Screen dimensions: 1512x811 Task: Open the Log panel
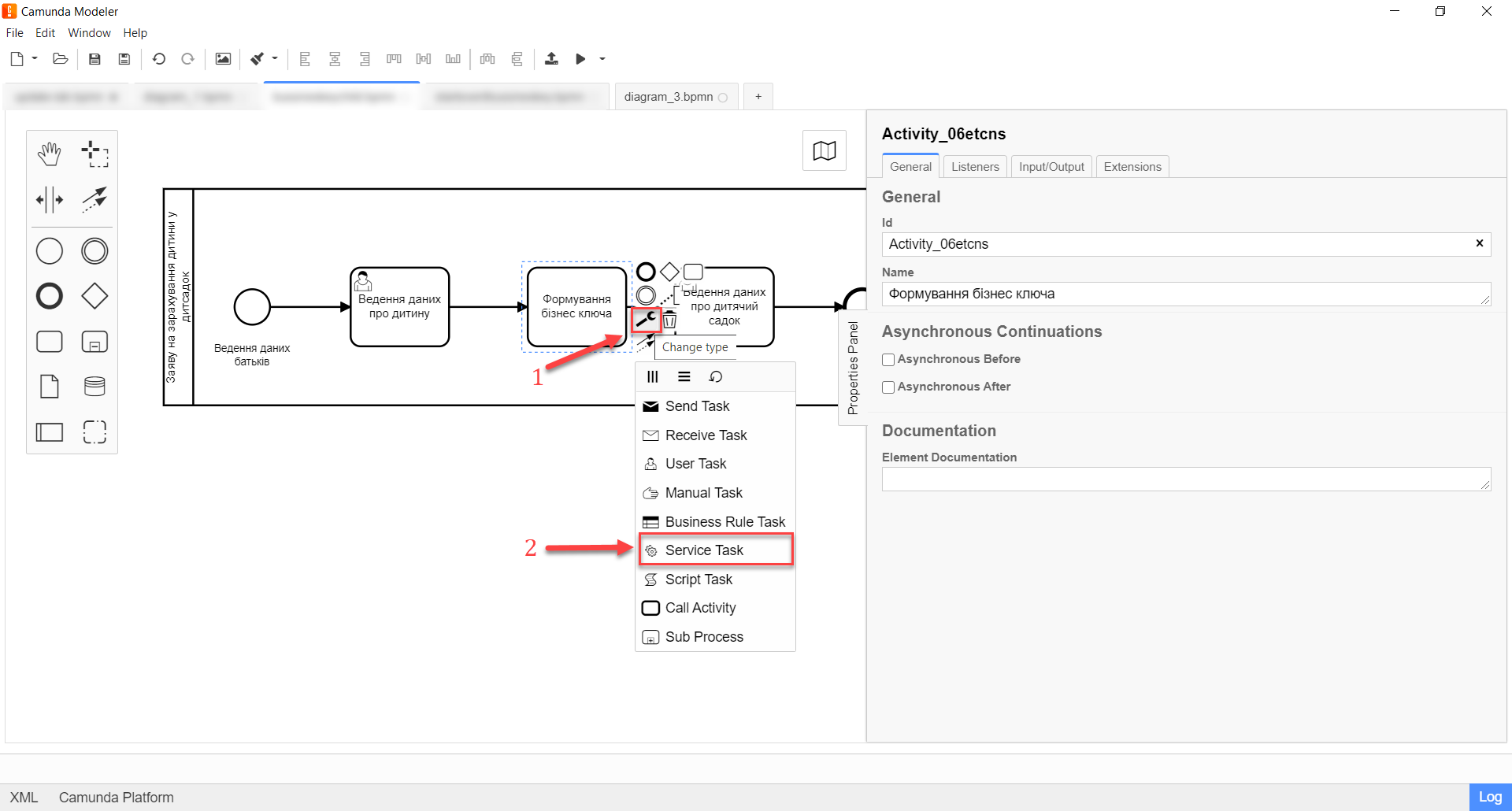click(x=1490, y=797)
